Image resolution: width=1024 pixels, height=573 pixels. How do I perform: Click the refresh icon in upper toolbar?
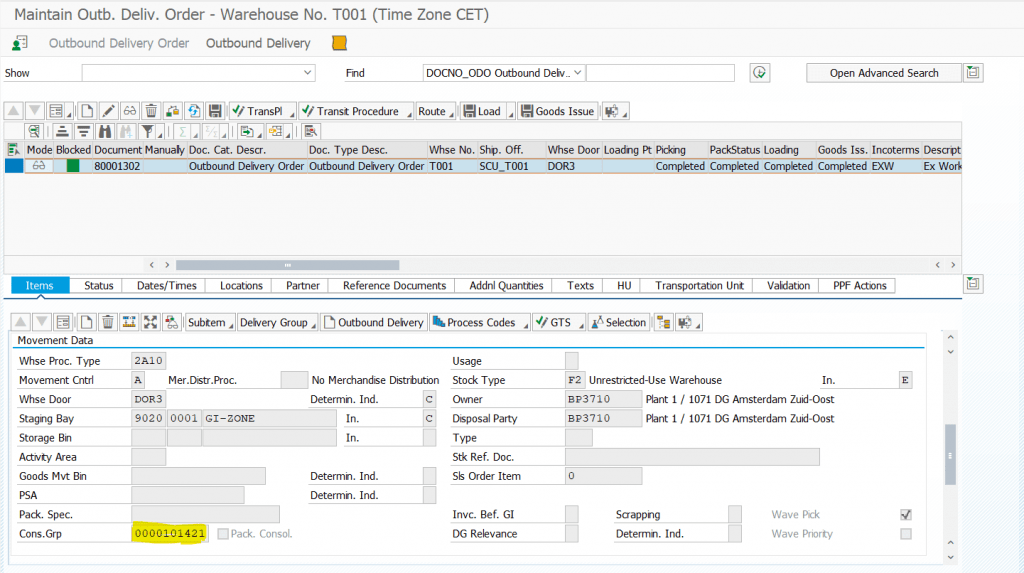[194, 111]
